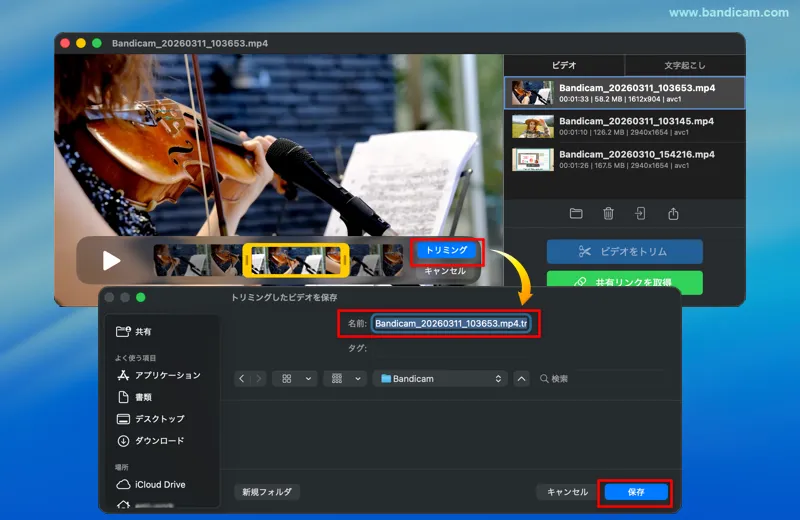Switch to the ビデオ tab
Screen dimensions: 800x520
click(x=564, y=65)
